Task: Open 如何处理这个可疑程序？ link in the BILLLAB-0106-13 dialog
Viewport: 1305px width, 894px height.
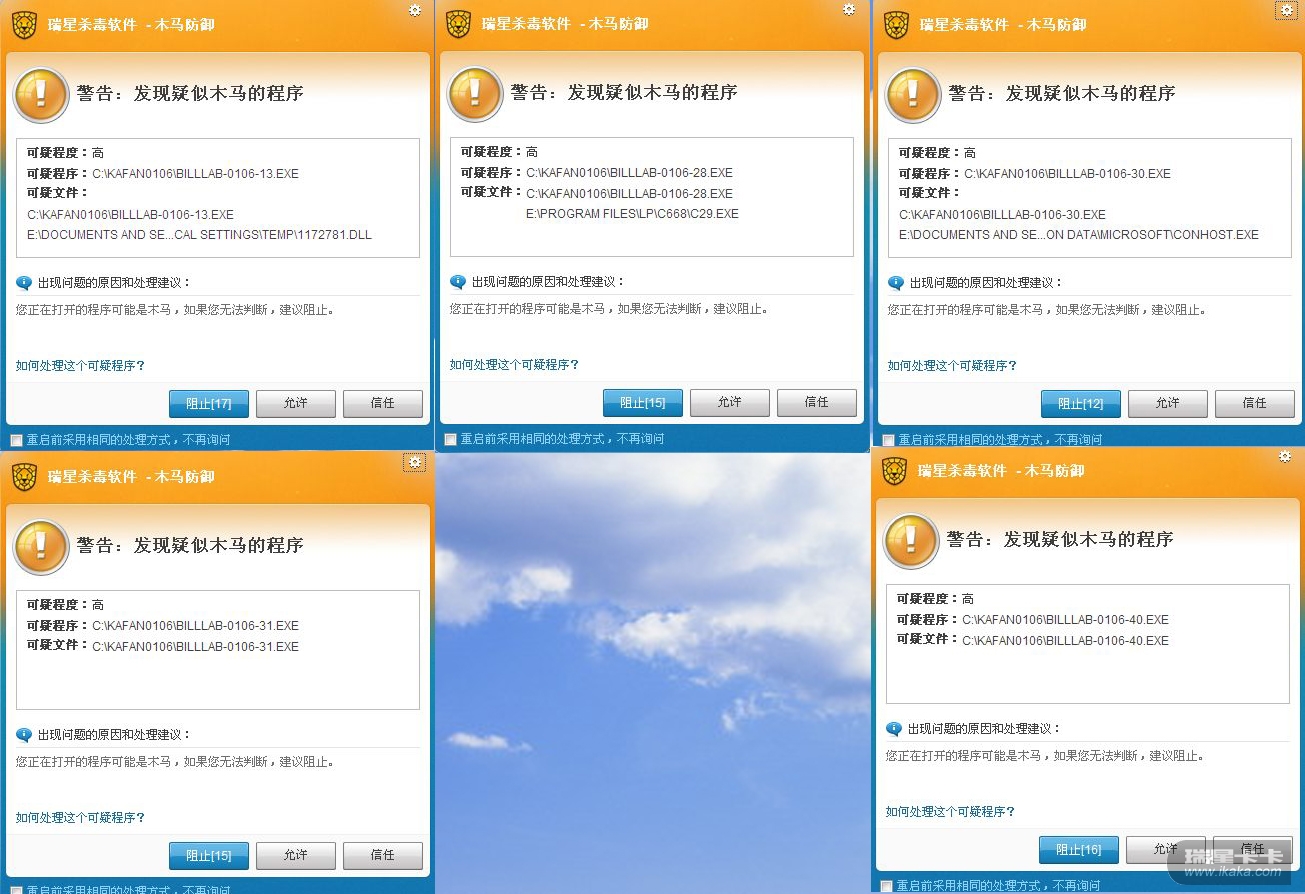Action: (81, 366)
